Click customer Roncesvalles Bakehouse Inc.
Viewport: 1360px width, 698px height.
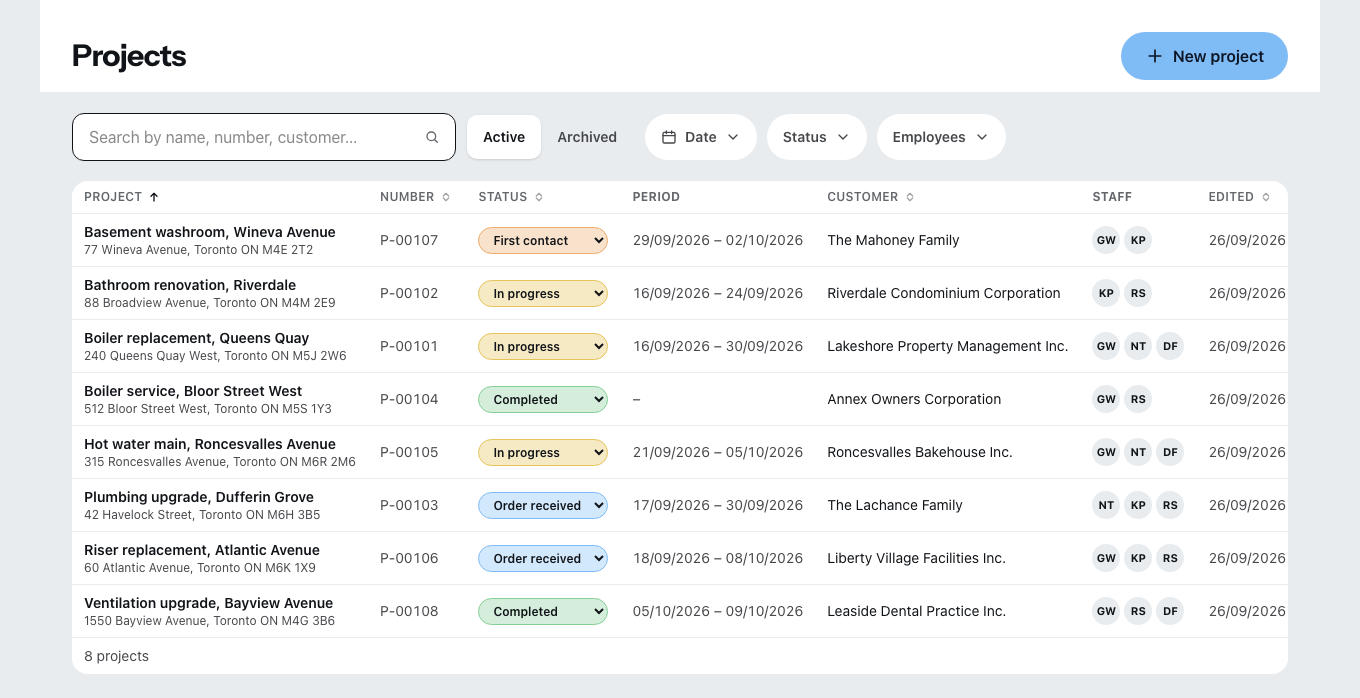point(920,452)
